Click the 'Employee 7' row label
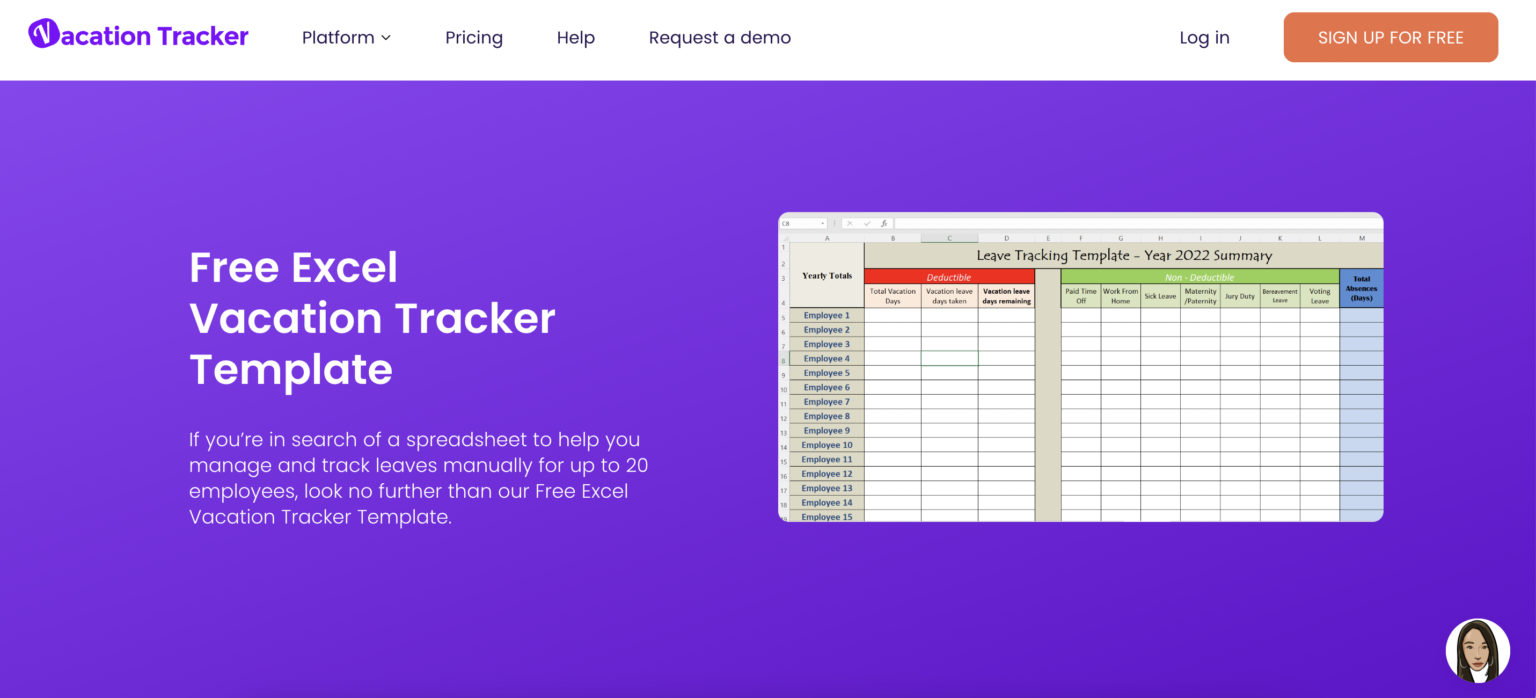The image size is (1536, 698). coord(827,401)
